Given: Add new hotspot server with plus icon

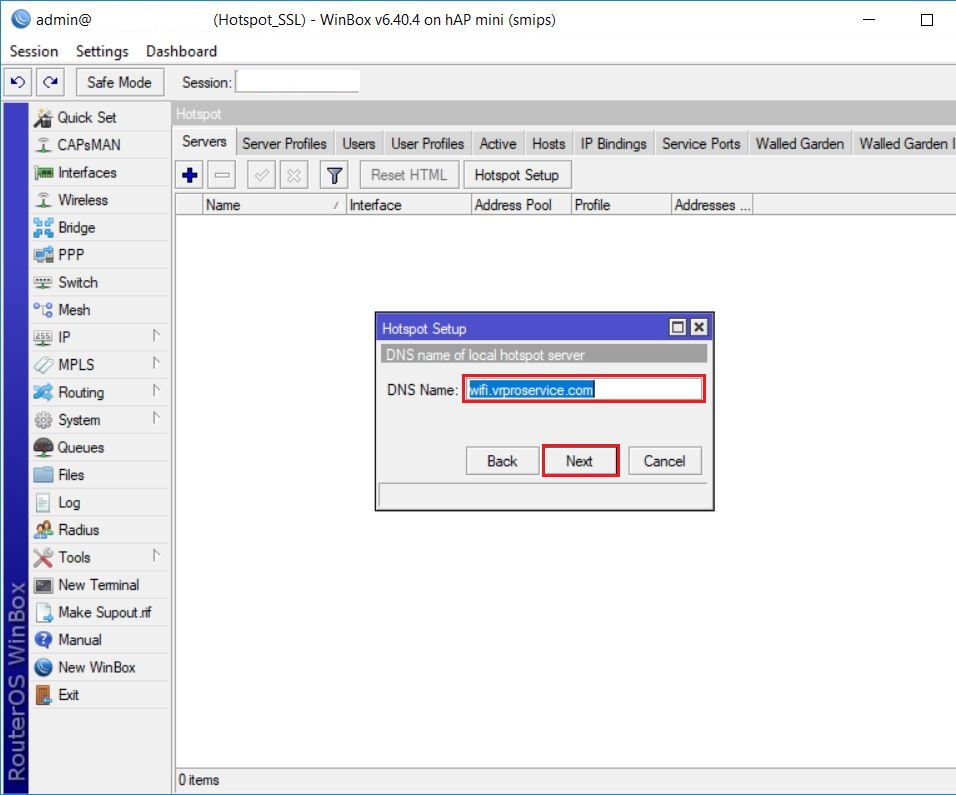Looking at the screenshot, I should pos(190,176).
